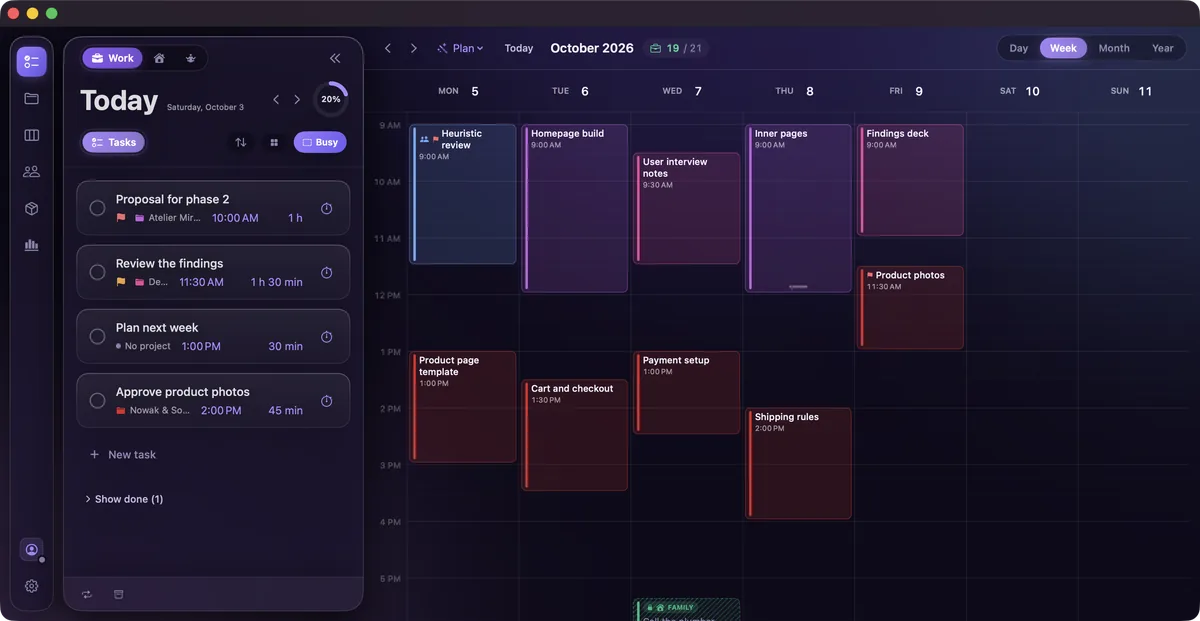Switch calendar to Year view

(1163, 48)
